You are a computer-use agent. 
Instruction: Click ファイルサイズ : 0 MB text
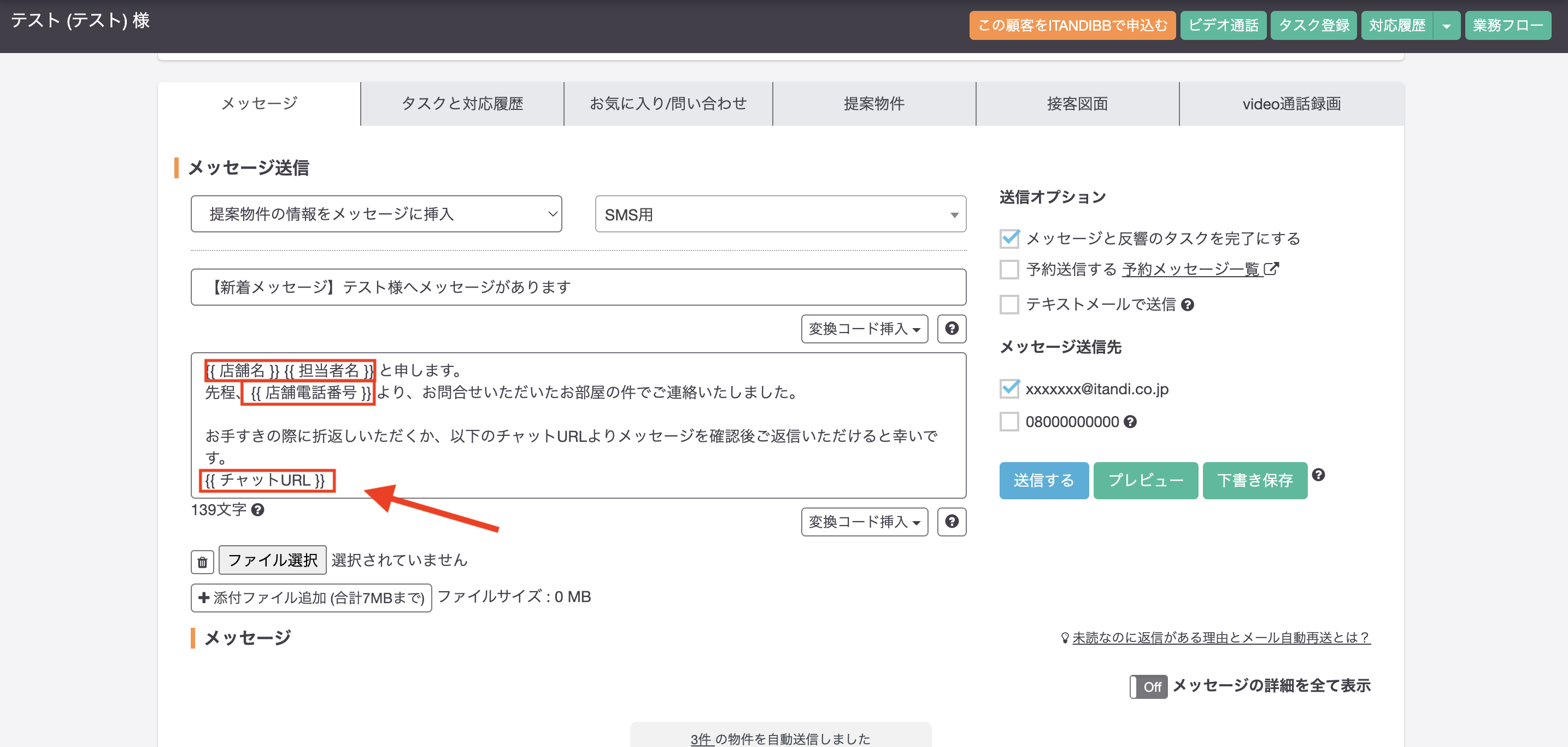pyautogui.click(x=514, y=597)
